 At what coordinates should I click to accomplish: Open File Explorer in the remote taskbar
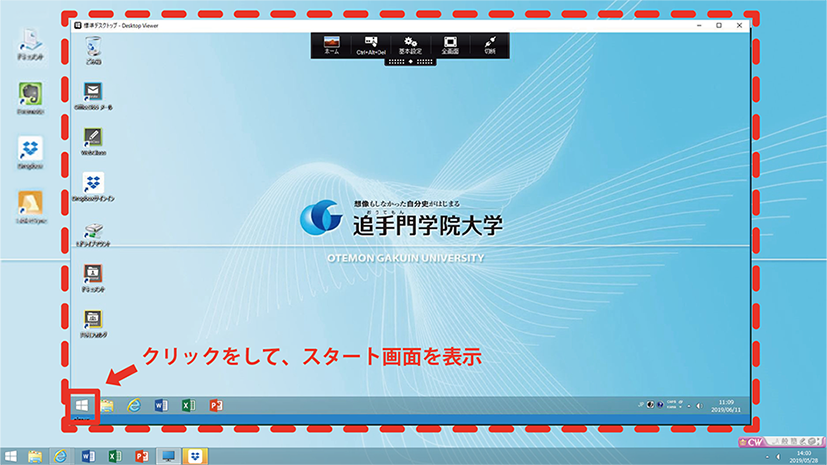(107, 405)
